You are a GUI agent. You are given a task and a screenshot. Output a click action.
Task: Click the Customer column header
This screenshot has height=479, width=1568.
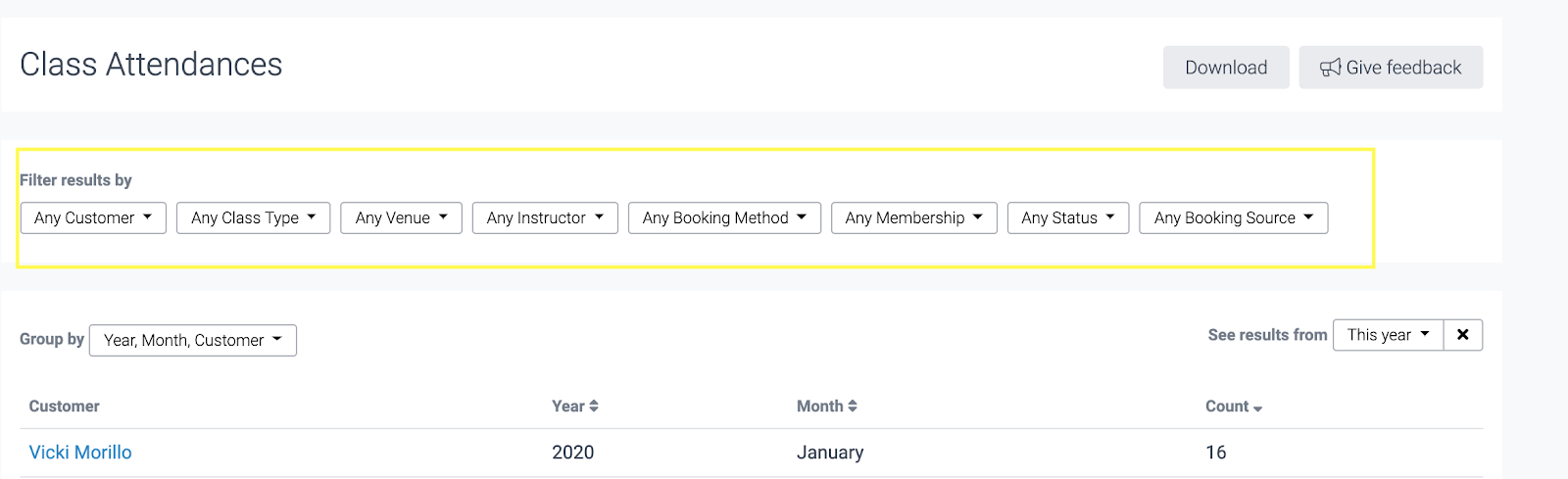click(65, 407)
